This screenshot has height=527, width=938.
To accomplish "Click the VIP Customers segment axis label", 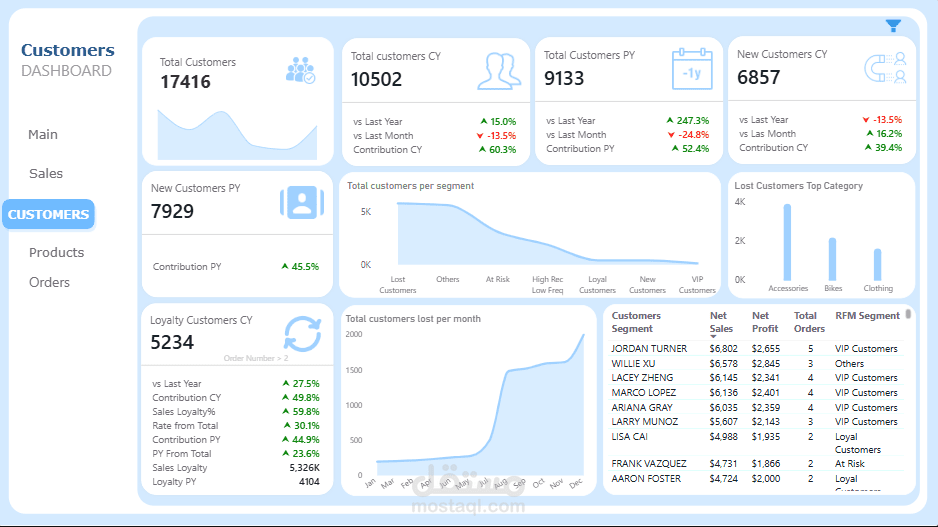I will pyautogui.click(x=697, y=285).
